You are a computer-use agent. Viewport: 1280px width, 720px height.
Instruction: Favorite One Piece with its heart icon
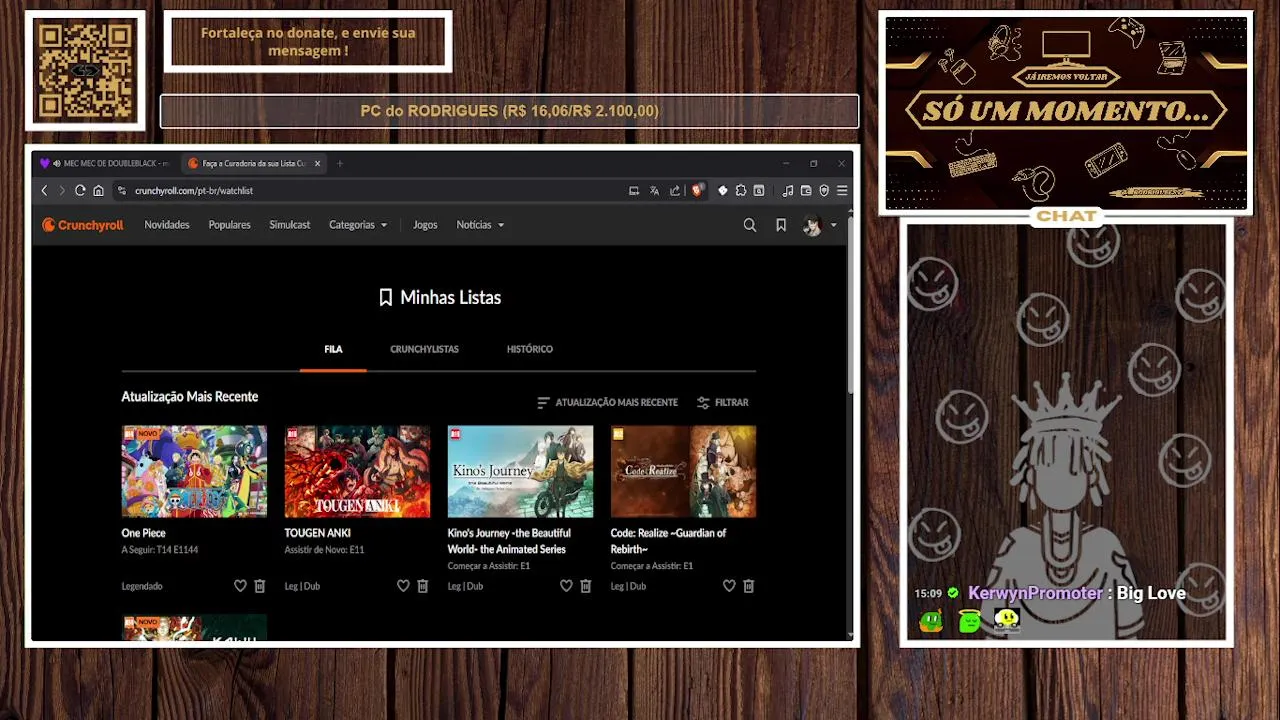pyautogui.click(x=240, y=586)
